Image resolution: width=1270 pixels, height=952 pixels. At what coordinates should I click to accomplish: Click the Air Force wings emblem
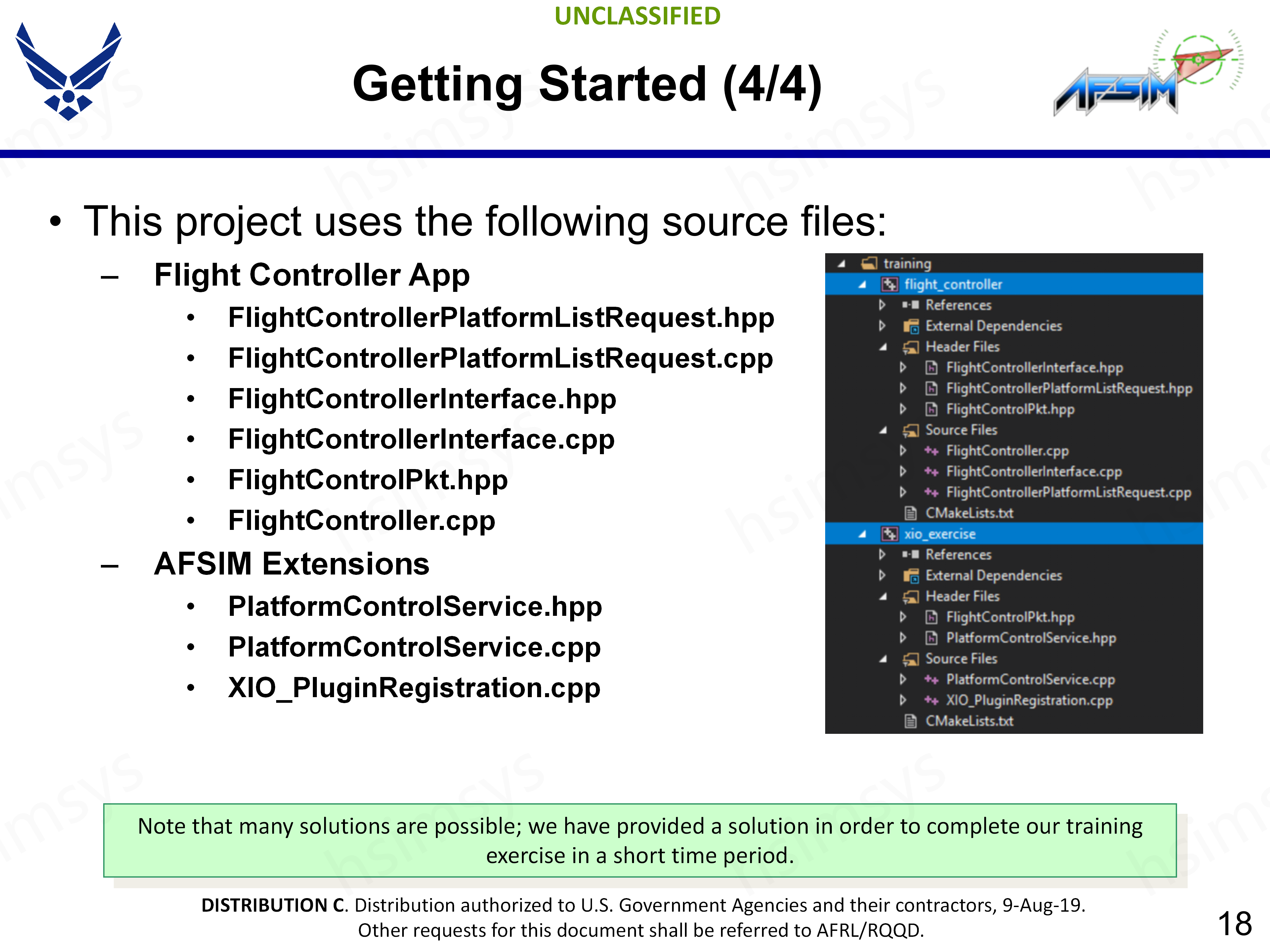tap(68, 72)
